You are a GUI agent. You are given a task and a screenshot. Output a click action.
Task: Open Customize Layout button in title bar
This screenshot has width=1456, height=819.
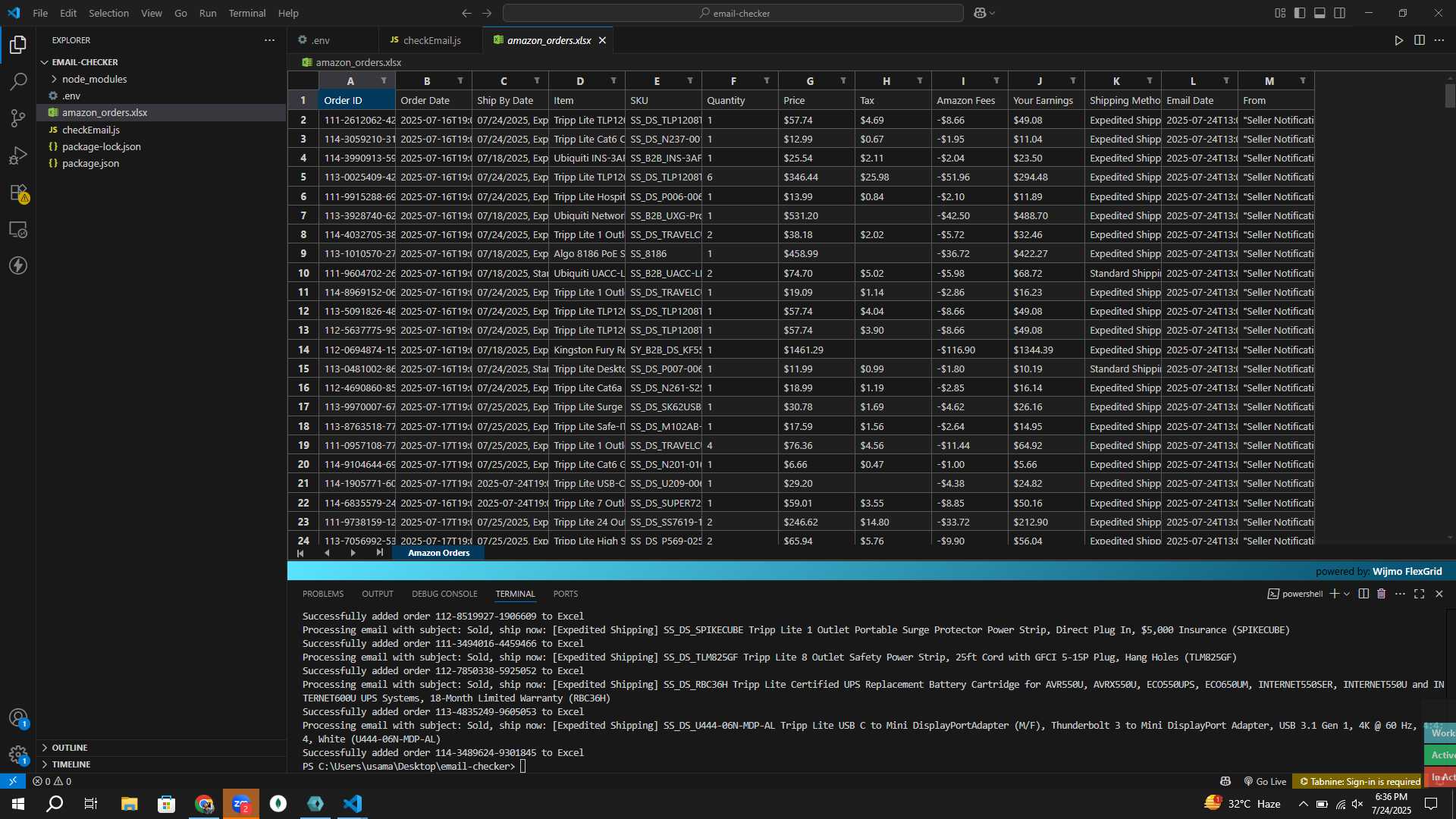[x=1280, y=13]
